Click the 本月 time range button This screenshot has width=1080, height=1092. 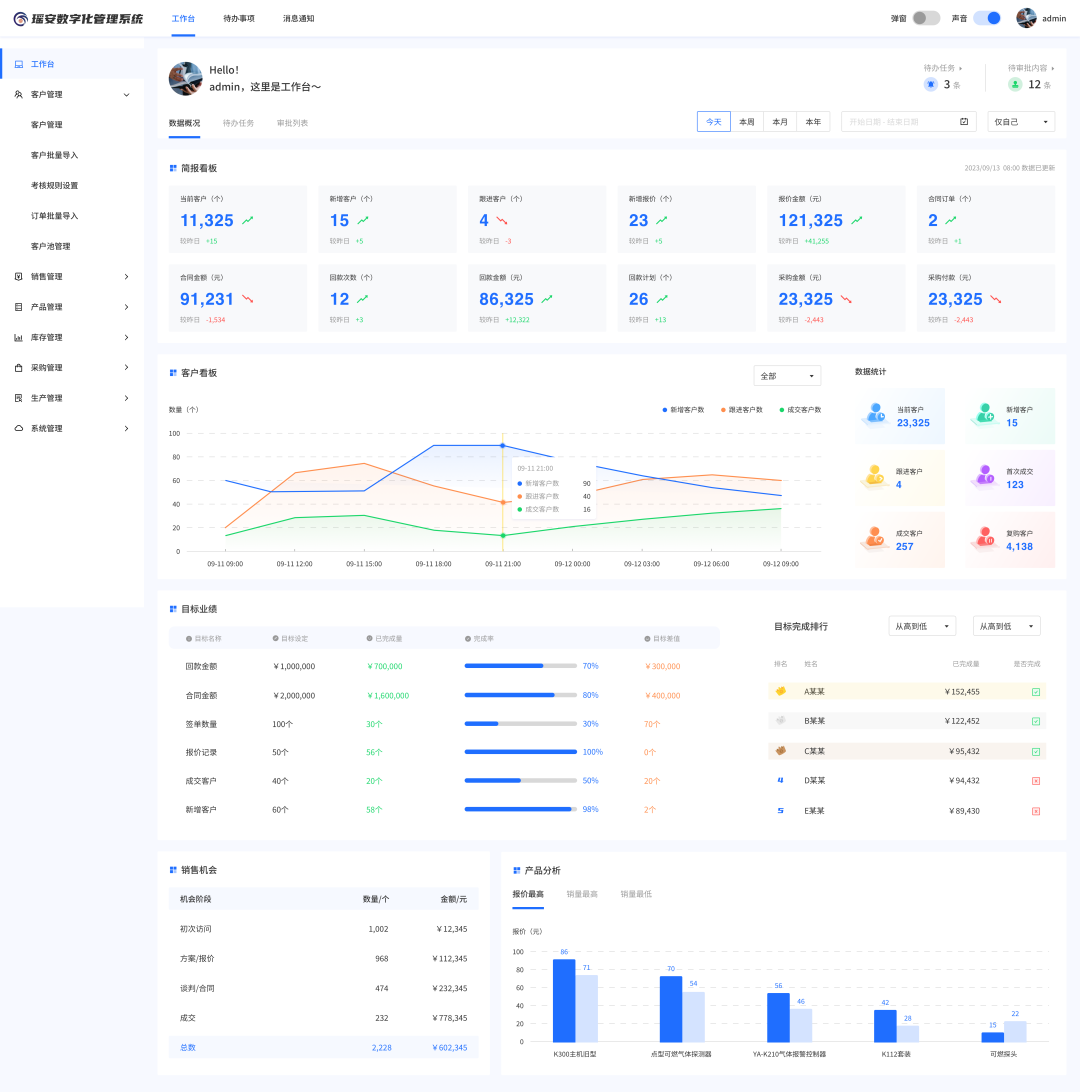click(780, 122)
